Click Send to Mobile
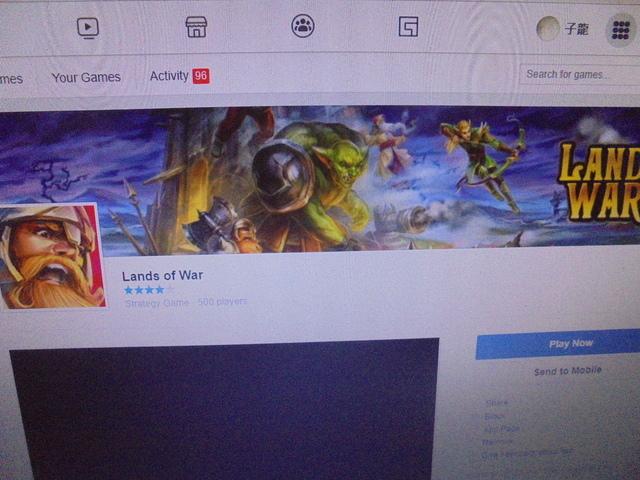640x480 pixels. pos(568,371)
